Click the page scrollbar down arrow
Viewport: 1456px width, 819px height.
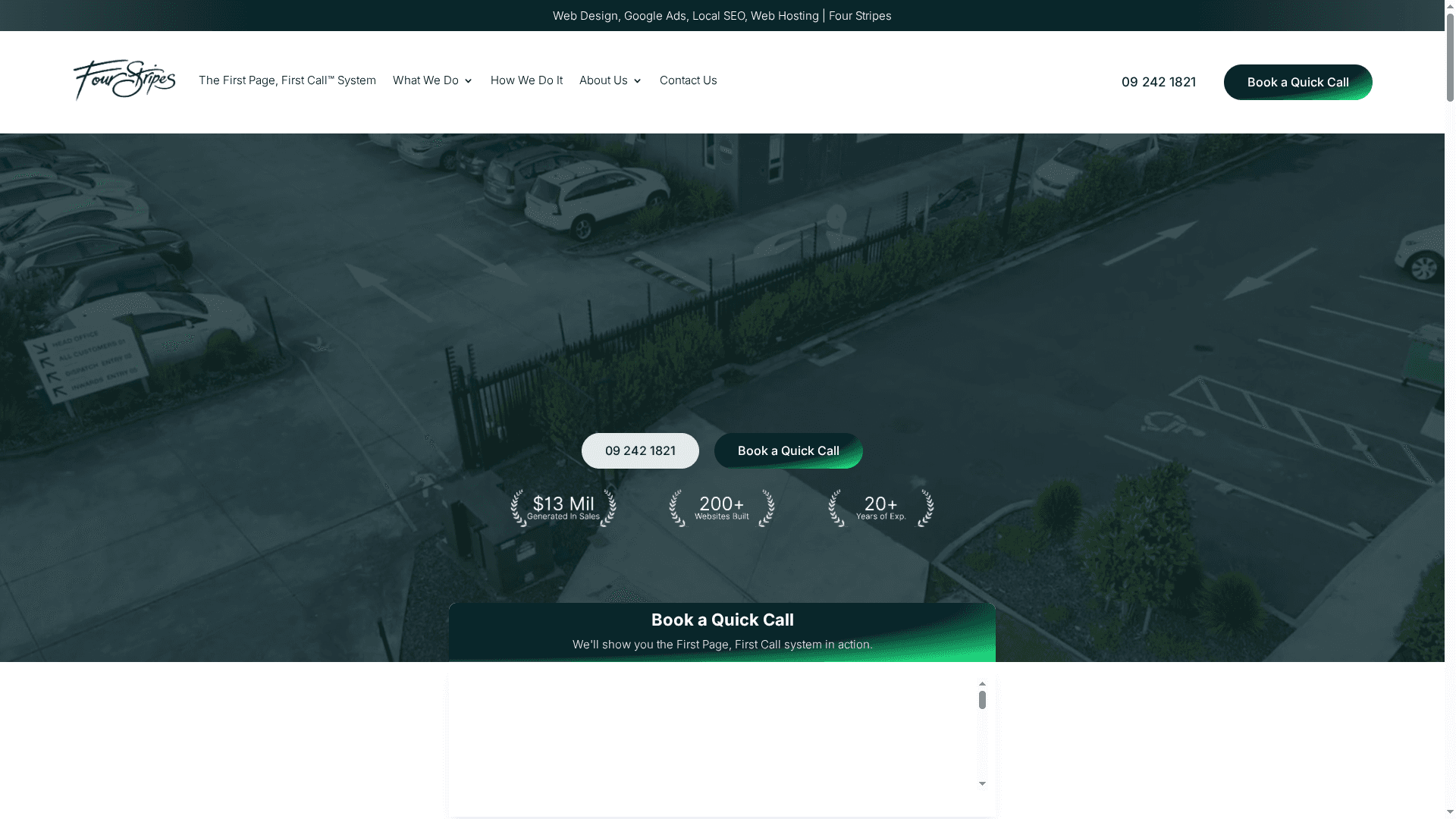click(x=1449, y=813)
